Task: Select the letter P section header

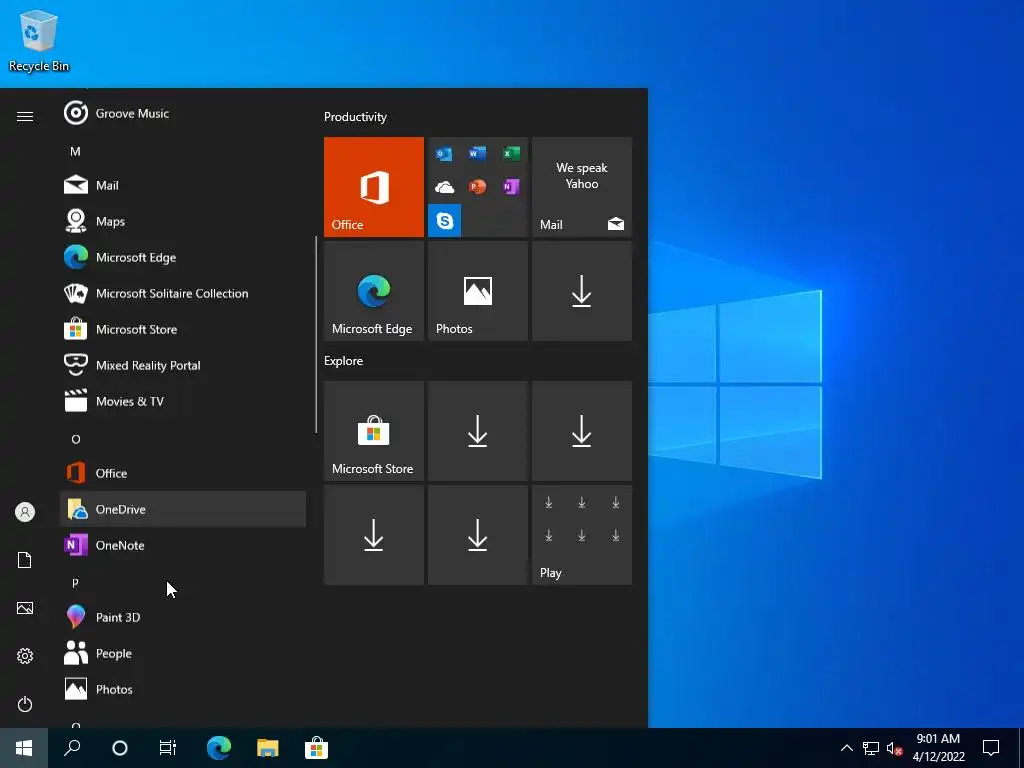Action: coord(75,583)
